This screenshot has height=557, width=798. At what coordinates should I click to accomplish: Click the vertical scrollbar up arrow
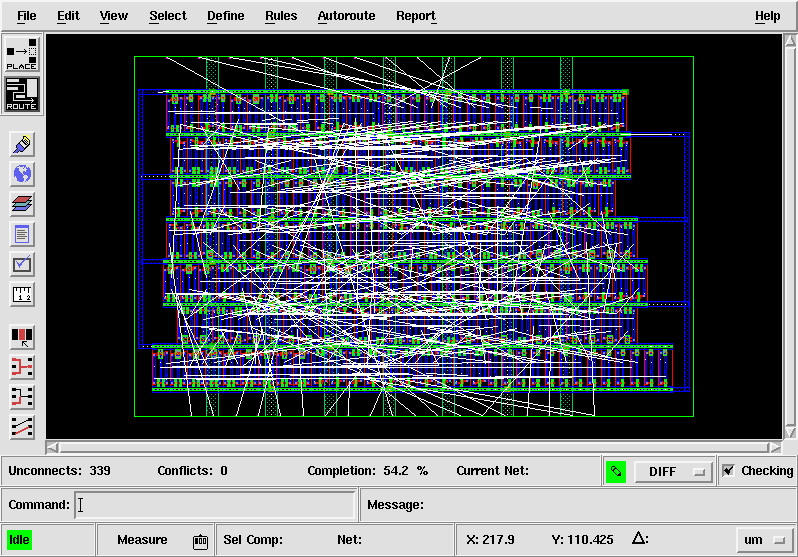[790, 41]
